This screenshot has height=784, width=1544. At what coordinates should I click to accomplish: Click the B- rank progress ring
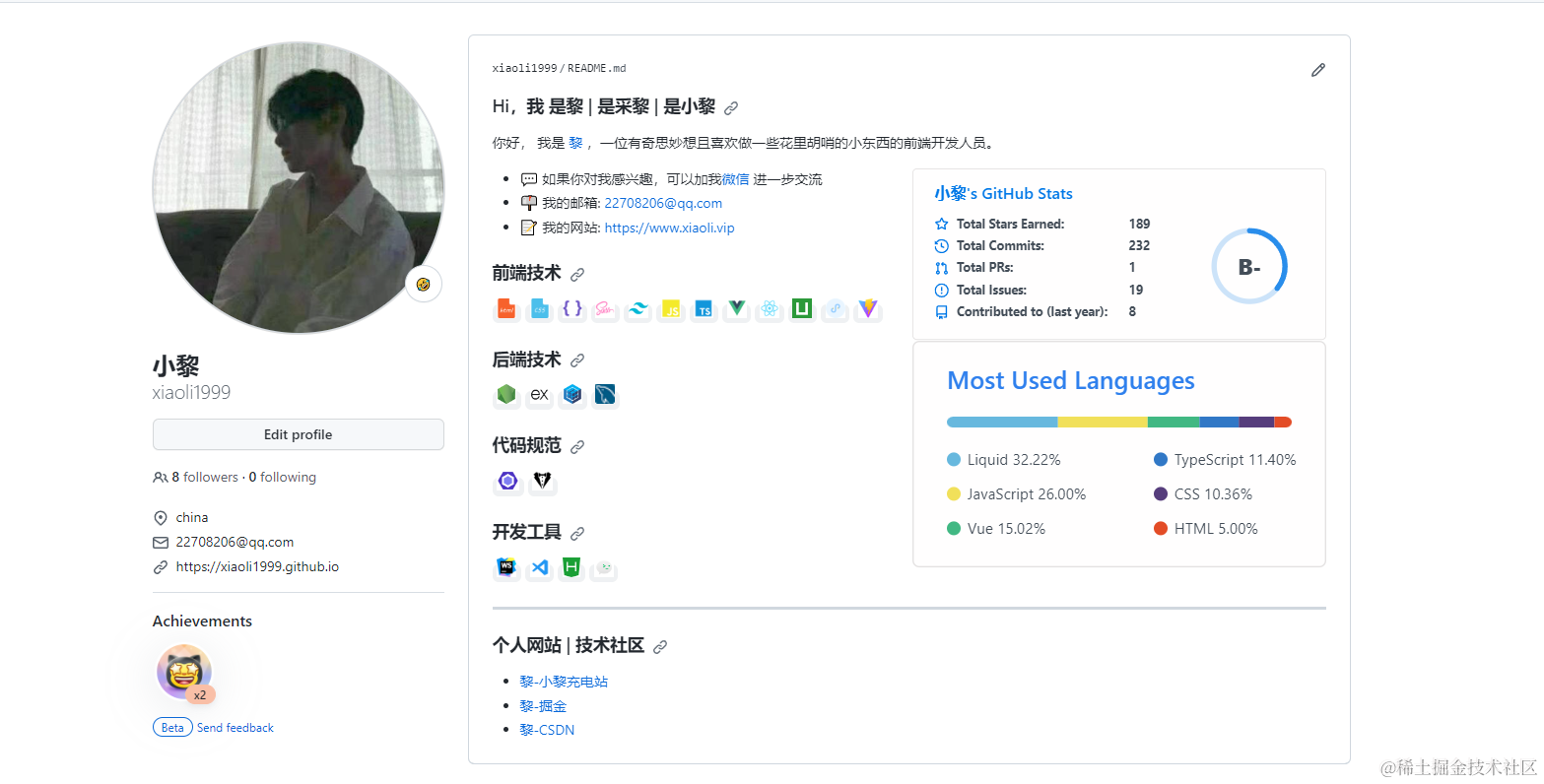point(1248,266)
